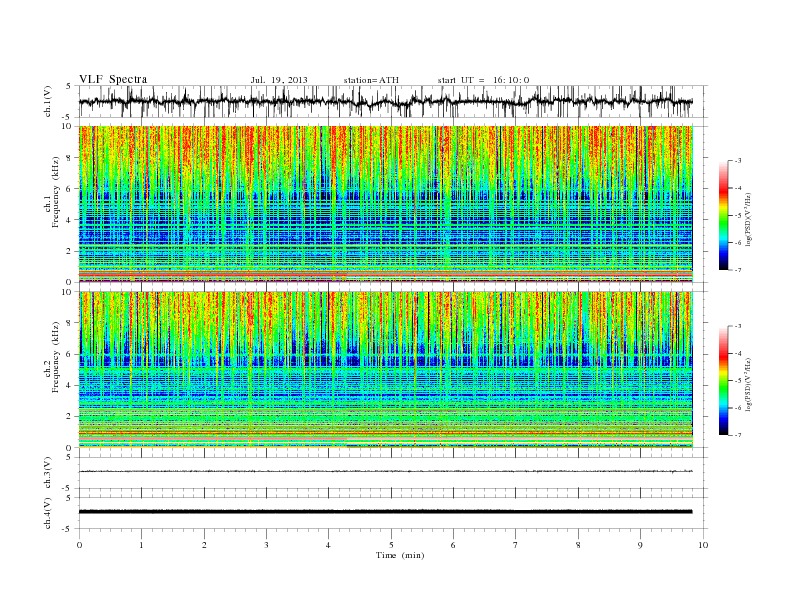The image size is (792, 612).
Task: Click the ch.1 voltage waveform panel
Action: coord(392,101)
